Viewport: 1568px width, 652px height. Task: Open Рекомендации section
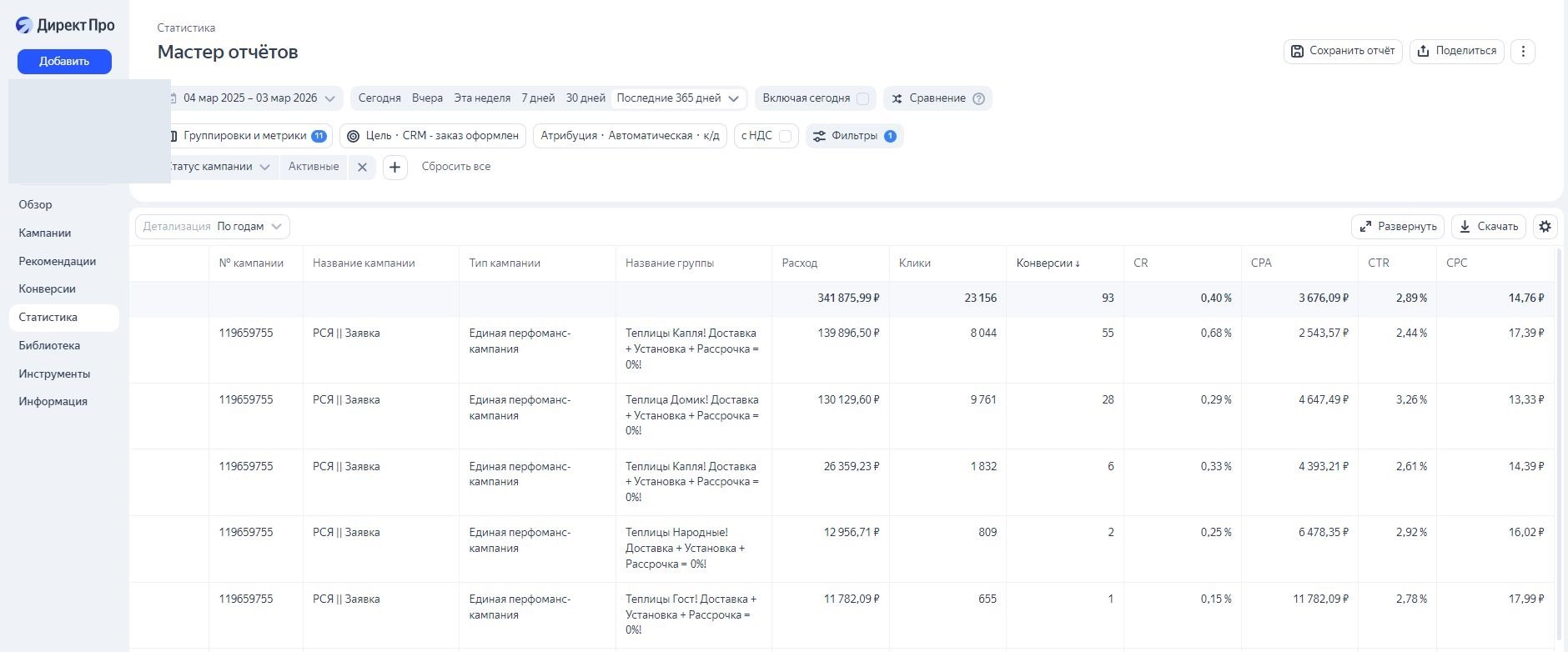point(58,261)
